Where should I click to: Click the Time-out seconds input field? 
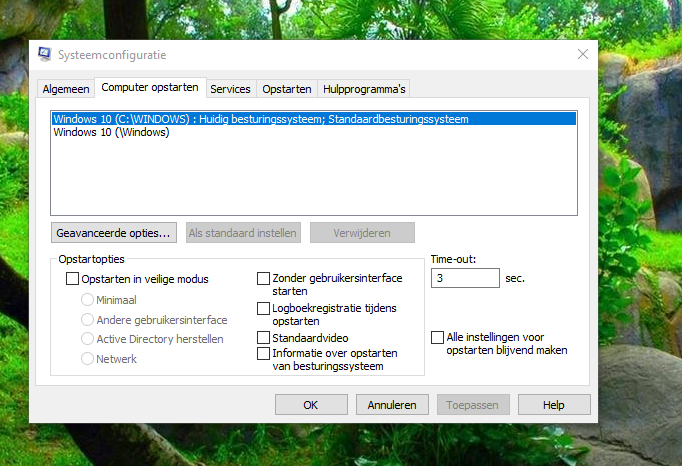tap(465, 278)
